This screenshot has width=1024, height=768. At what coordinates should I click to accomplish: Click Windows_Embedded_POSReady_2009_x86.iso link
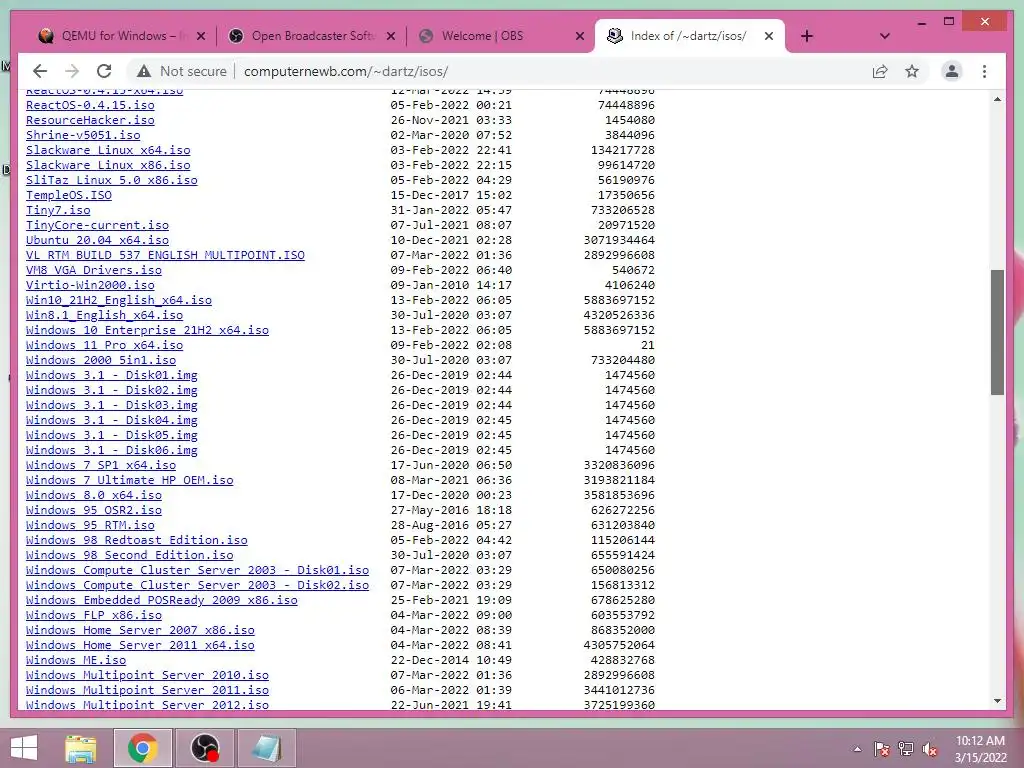(162, 600)
